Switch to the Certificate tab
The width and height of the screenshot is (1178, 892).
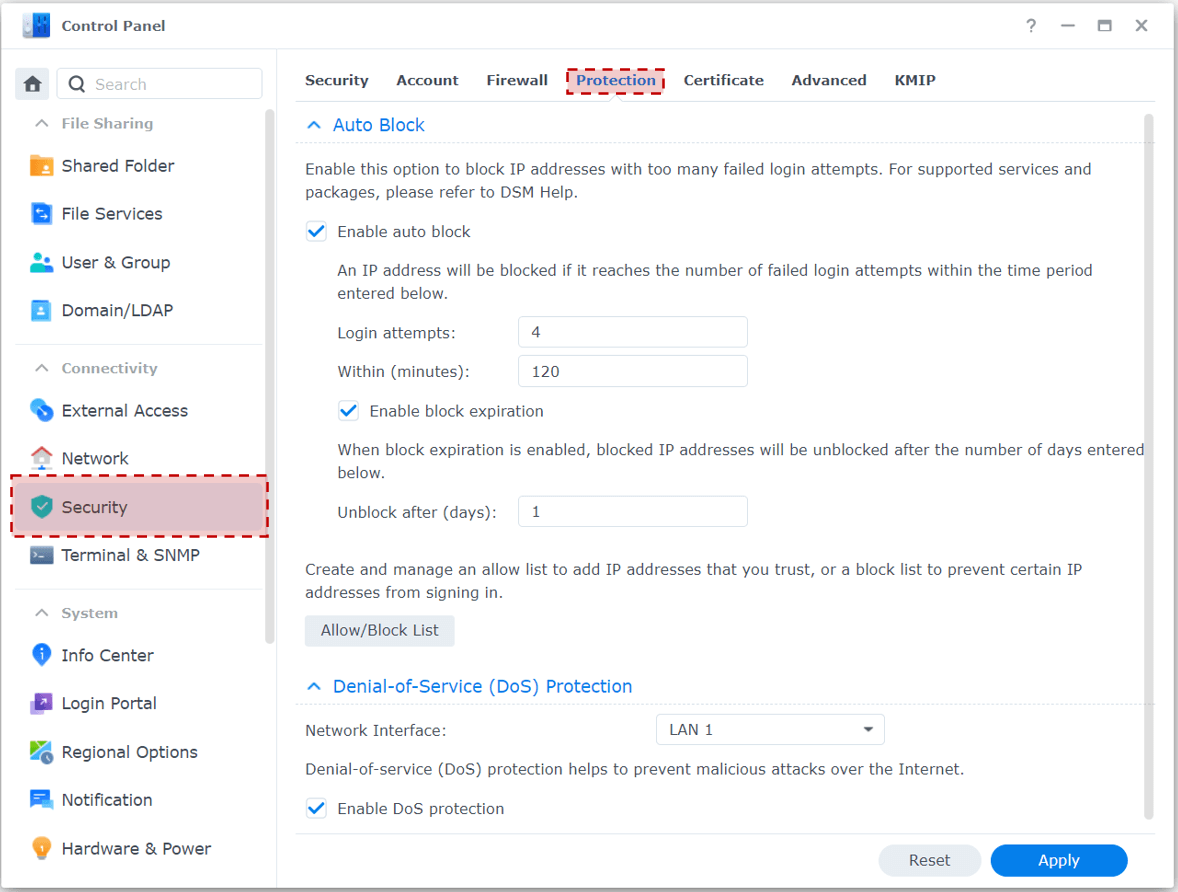tap(723, 80)
